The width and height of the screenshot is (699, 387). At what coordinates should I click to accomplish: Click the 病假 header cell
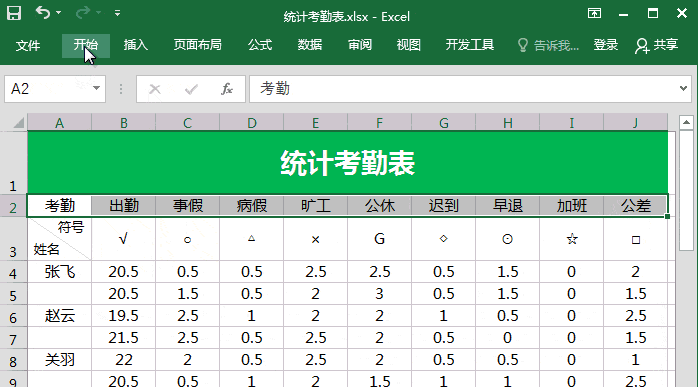click(251, 206)
